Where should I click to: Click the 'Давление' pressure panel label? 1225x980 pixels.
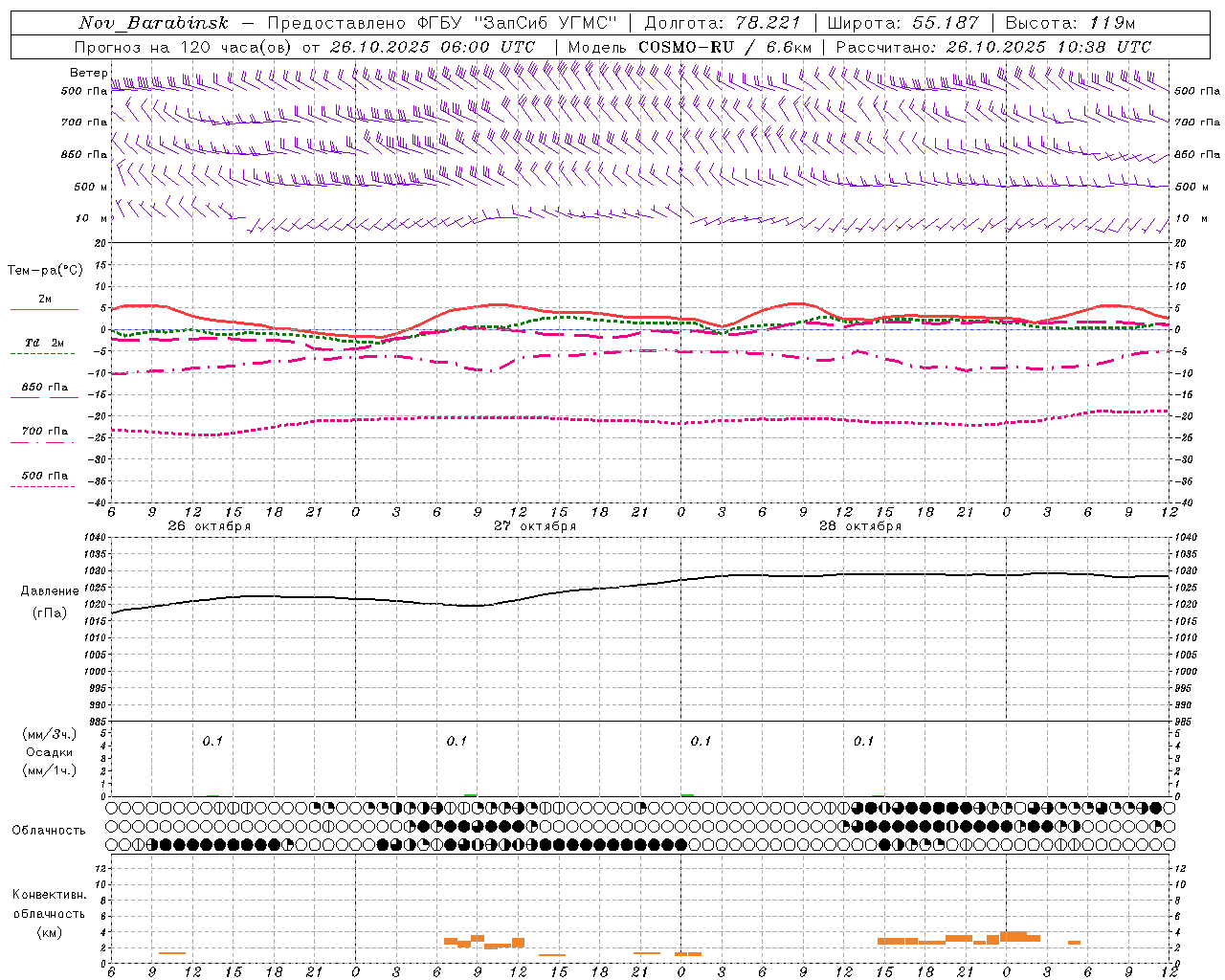[50, 591]
